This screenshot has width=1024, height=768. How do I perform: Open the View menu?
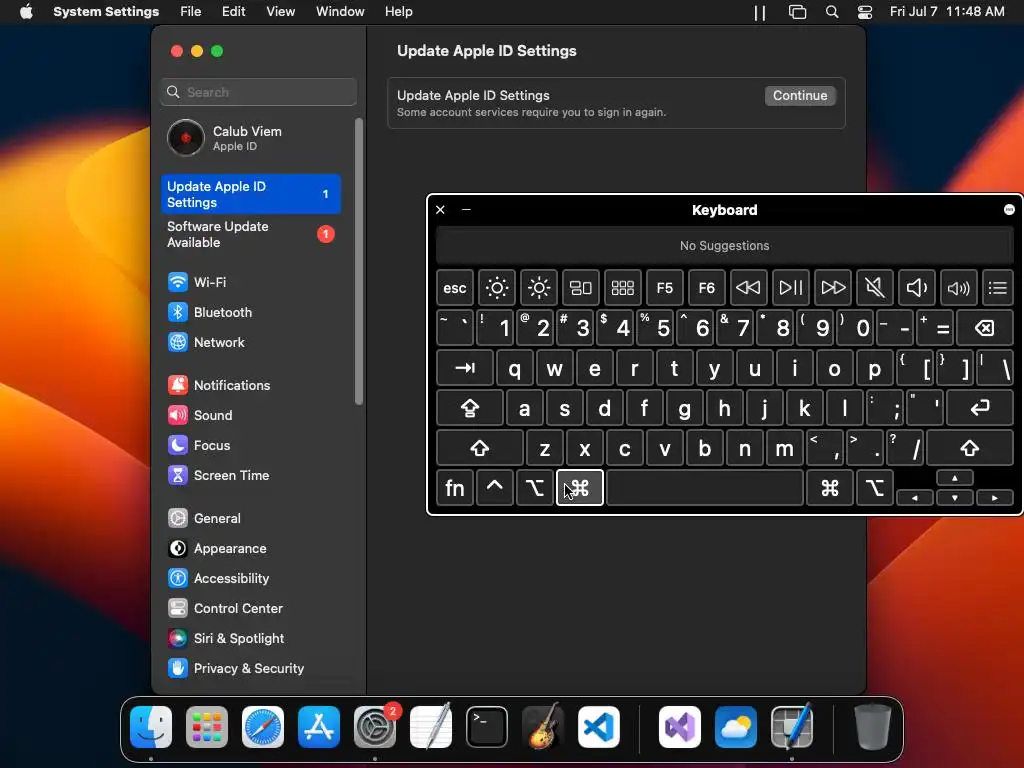pos(281,12)
